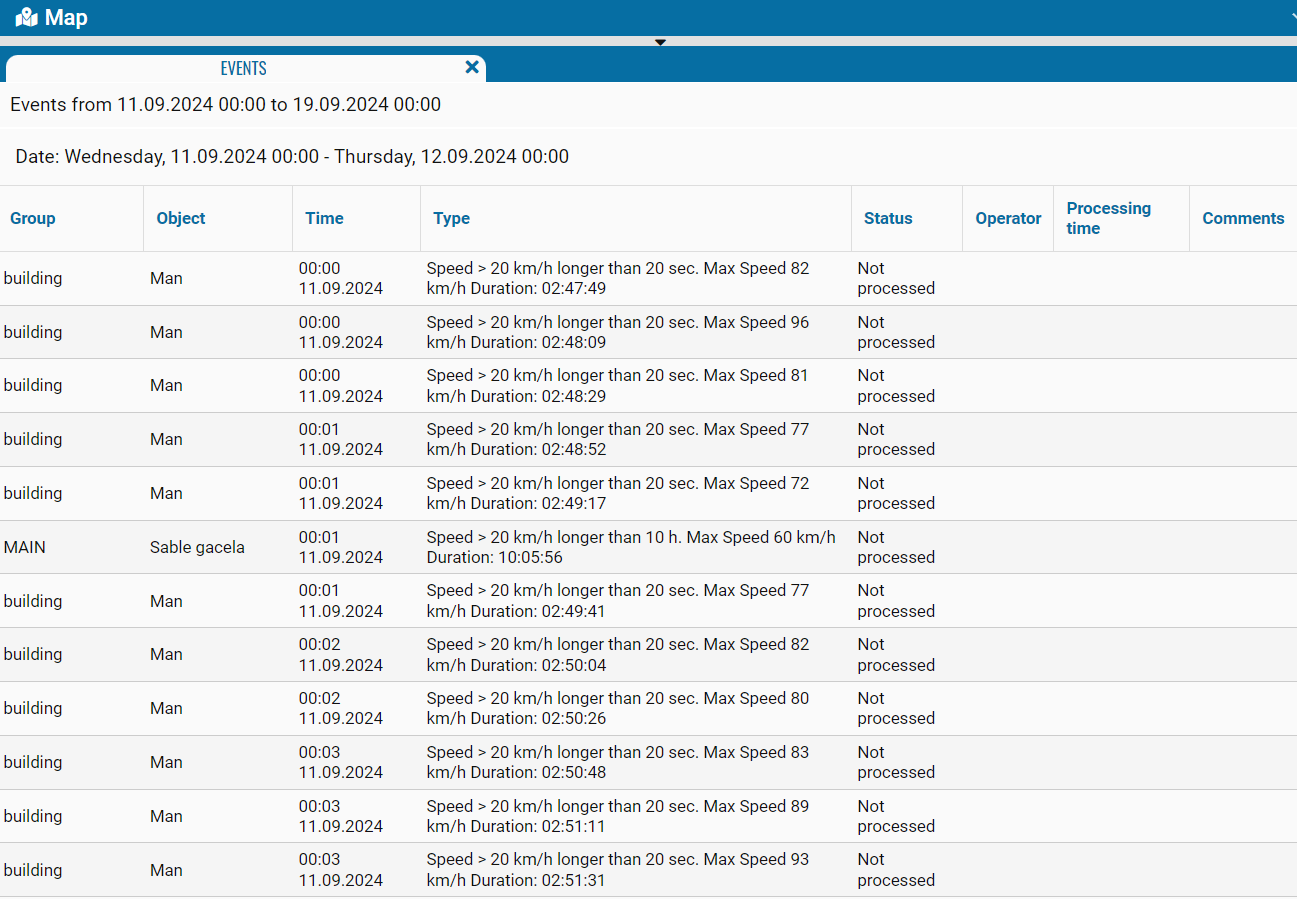
Task: Sort by the Group column header
Action: pyautogui.click(x=33, y=218)
